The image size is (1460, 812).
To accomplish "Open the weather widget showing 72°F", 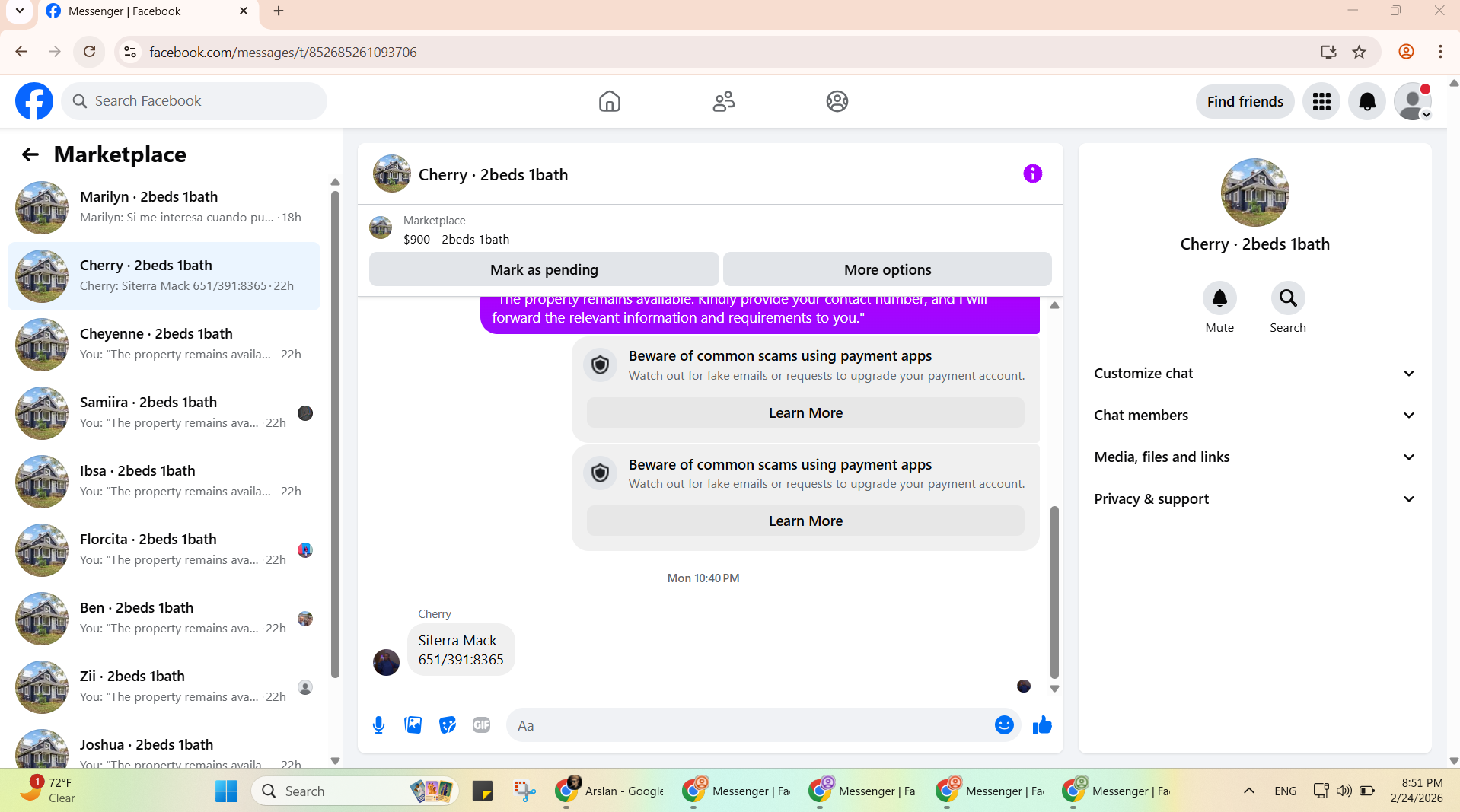I will [x=47, y=791].
